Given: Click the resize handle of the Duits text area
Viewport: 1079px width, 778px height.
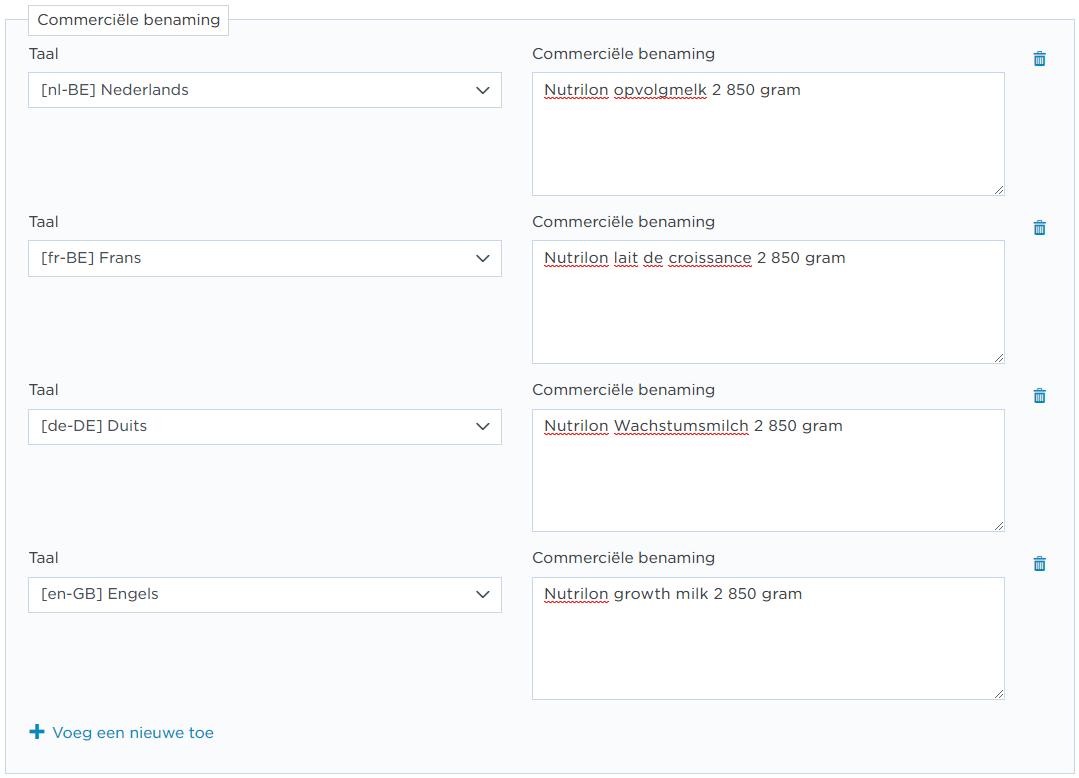Looking at the screenshot, I should (x=998, y=526).
